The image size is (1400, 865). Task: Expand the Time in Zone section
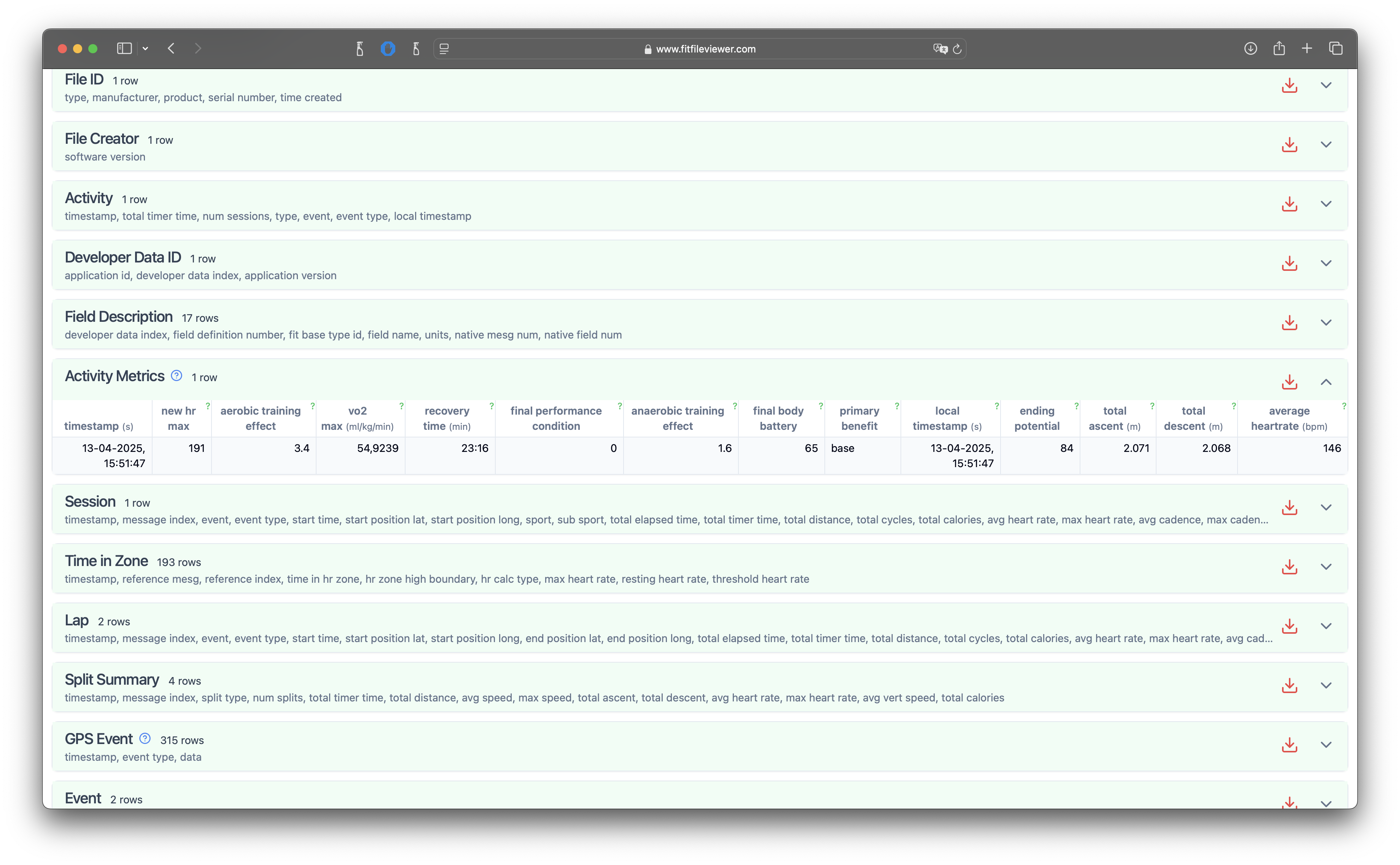point(1325,567)
